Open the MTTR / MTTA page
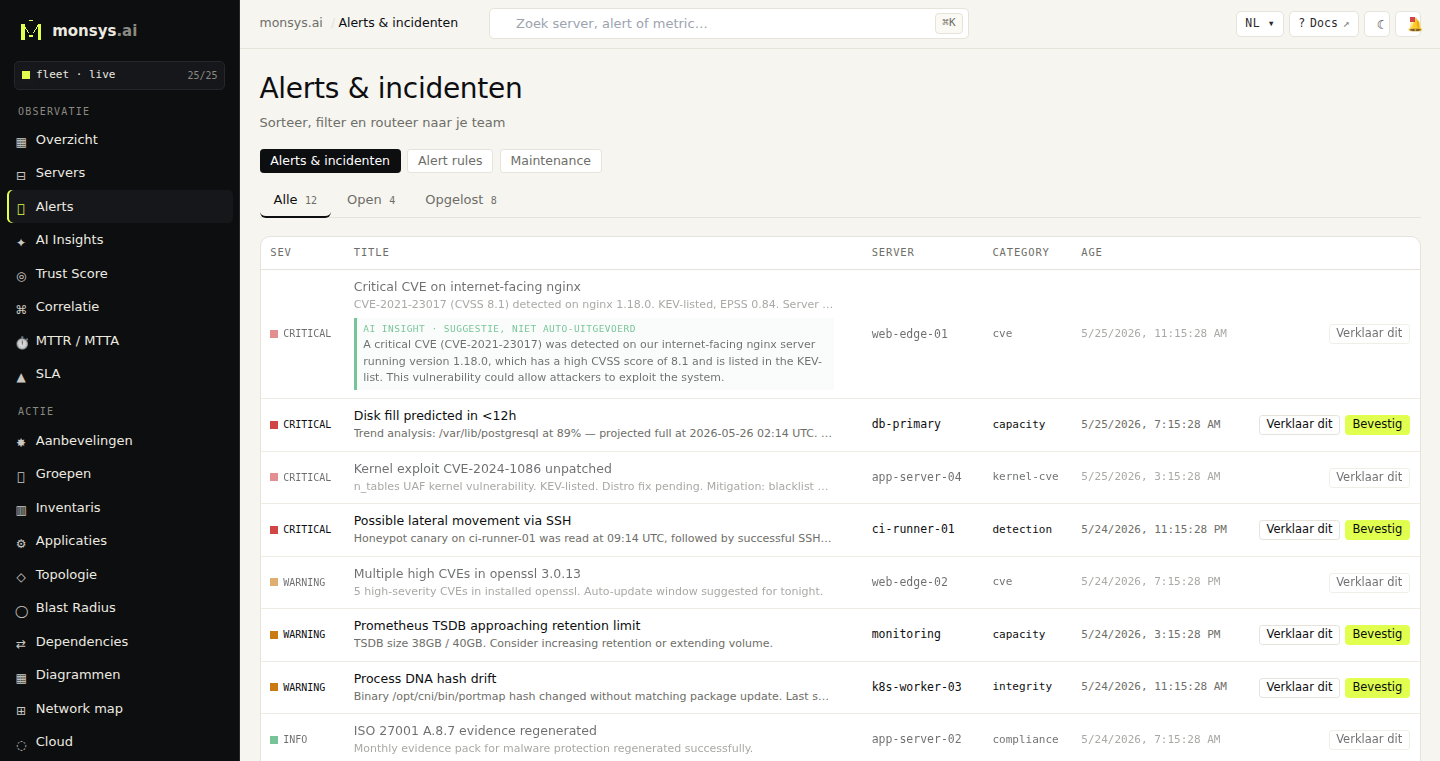The height and width of the screenshot is (761, 1440). point(120,341)
